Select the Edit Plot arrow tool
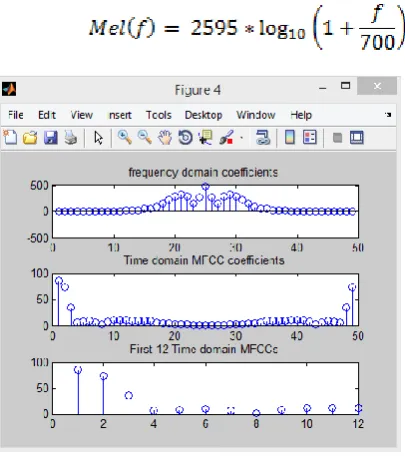Viewport: 405px width, 461px height. (x=98, y=137)
